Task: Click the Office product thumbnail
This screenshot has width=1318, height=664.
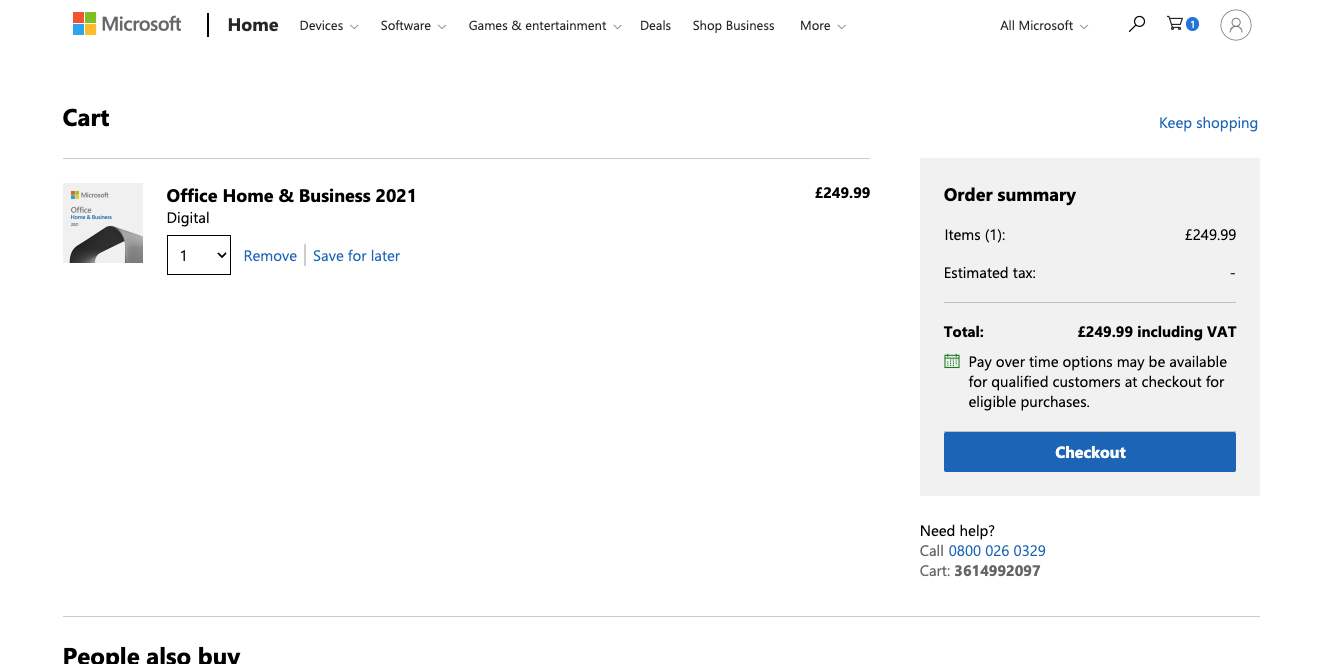Action: coord(103,223)
